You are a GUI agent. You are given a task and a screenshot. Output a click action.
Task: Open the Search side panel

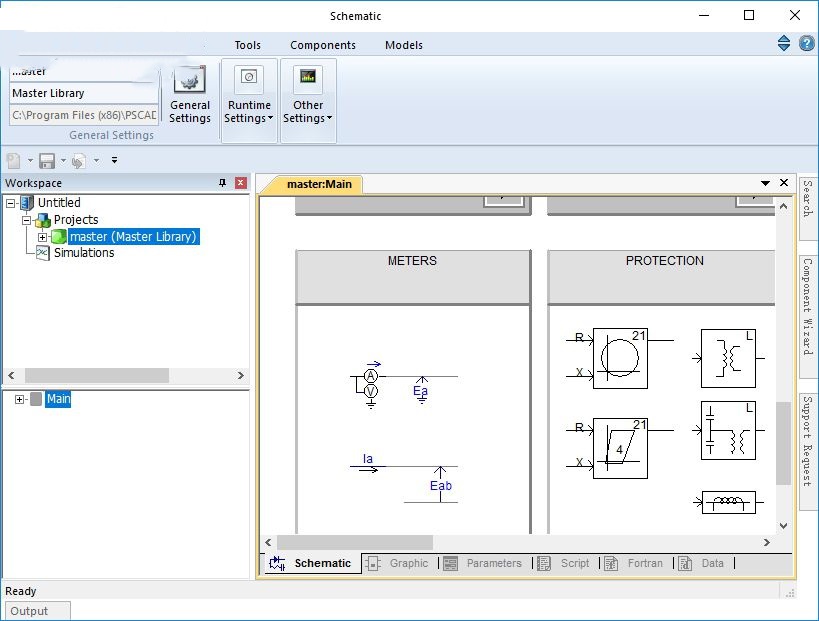pos(808,208)
